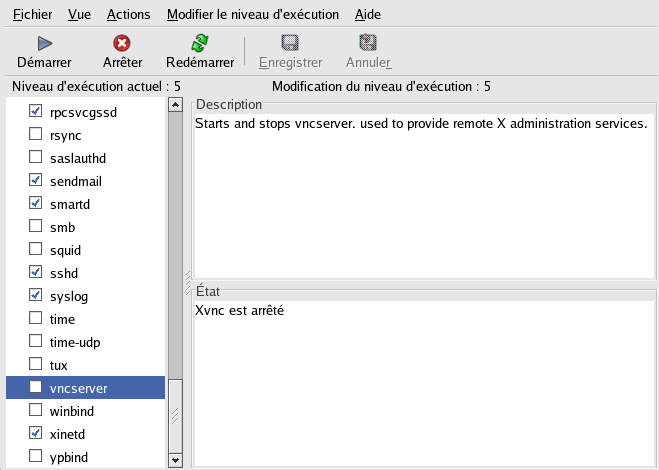Open the Fichier menu

click(32, 15)
